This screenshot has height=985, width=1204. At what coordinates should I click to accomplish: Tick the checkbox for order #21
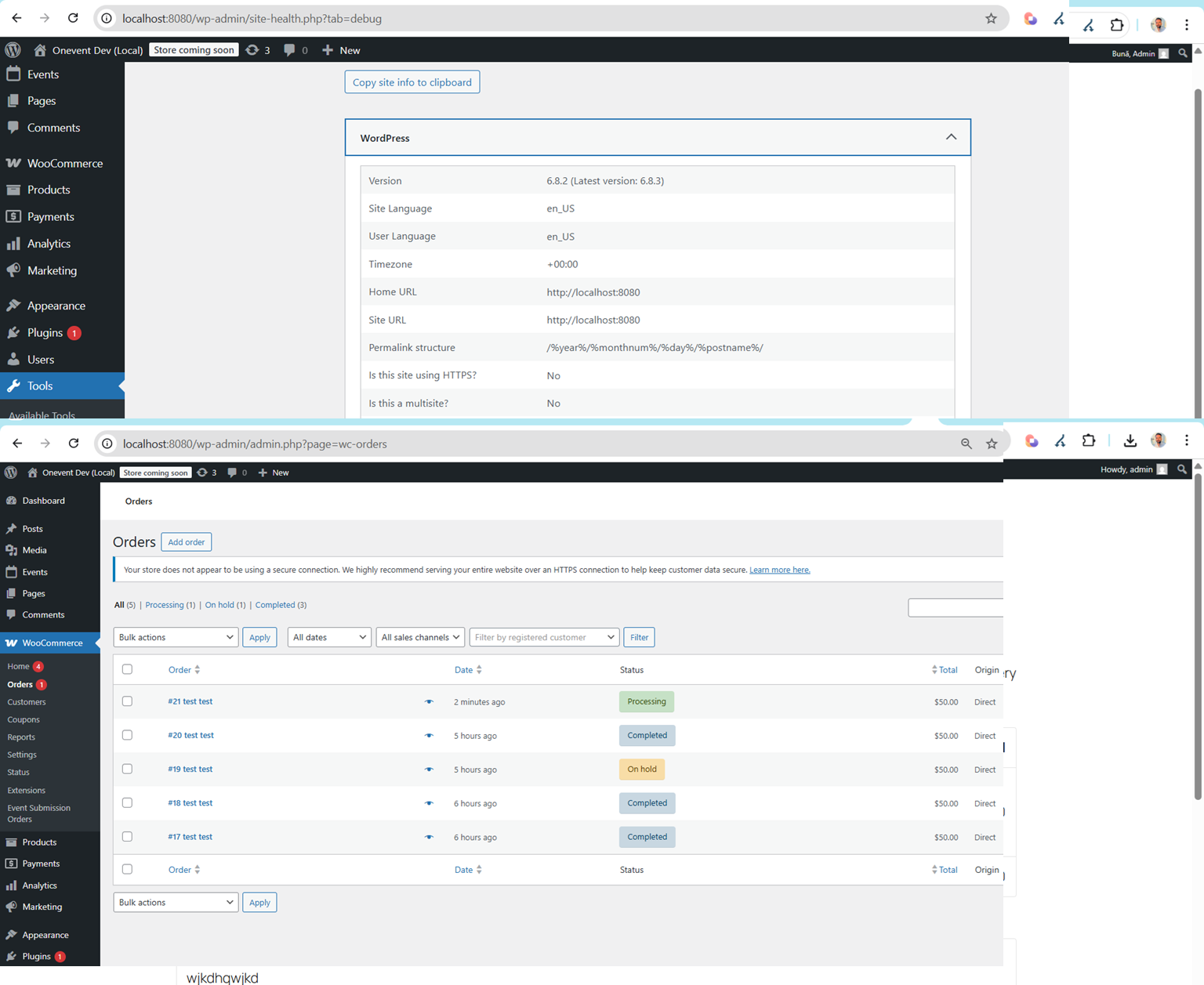pyautogui.click(x=127, y=701)
